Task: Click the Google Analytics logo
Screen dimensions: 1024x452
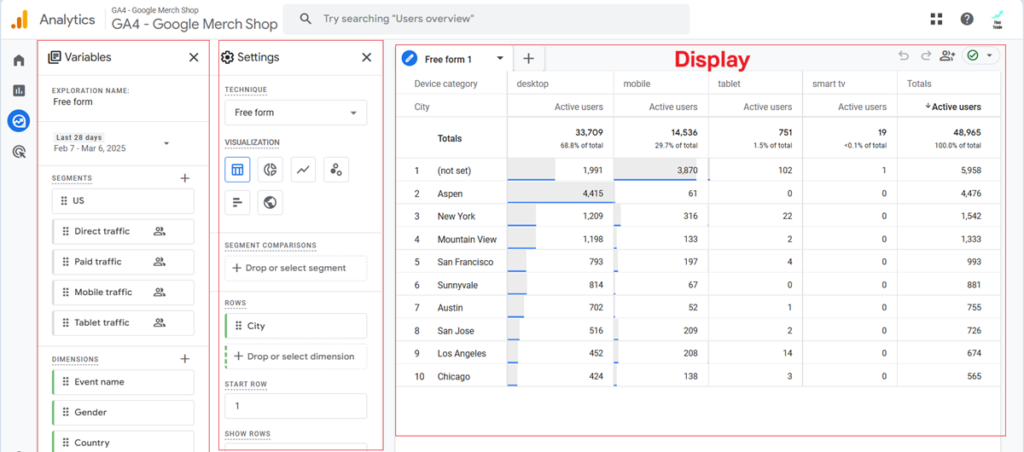Action: click(x=19, y=20)
